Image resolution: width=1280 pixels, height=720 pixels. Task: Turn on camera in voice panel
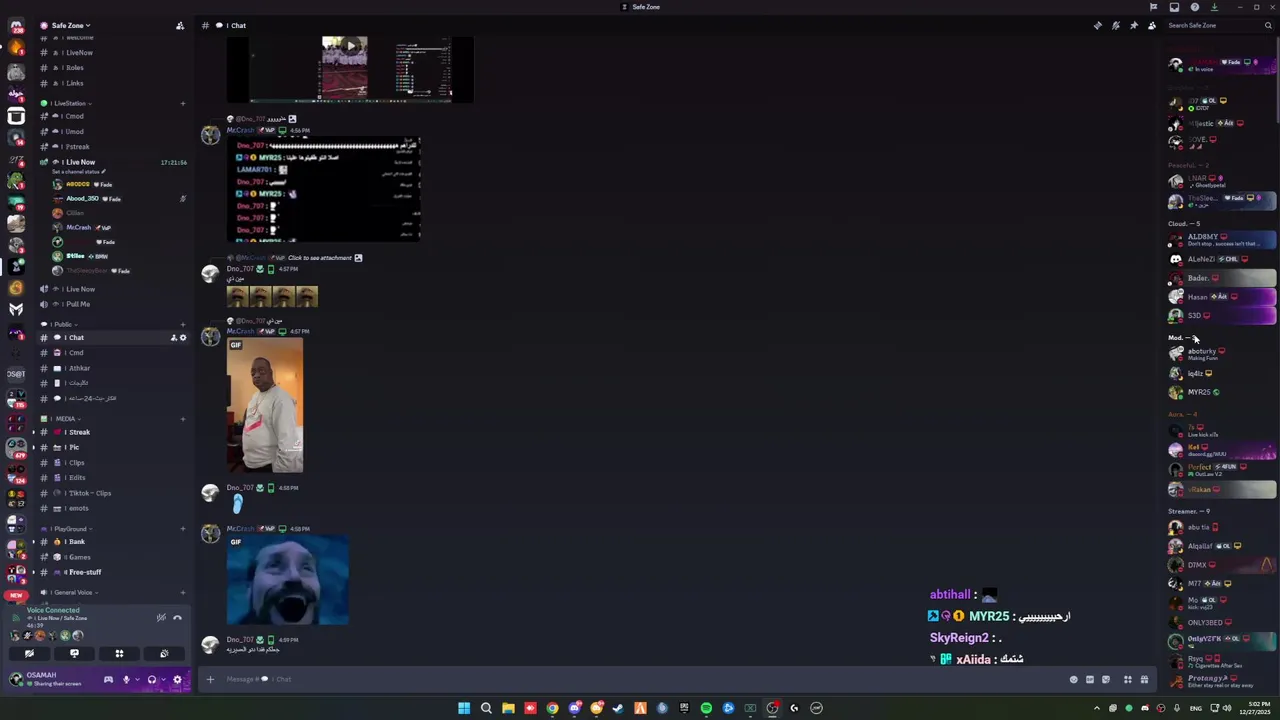click(x=29, y=653)
